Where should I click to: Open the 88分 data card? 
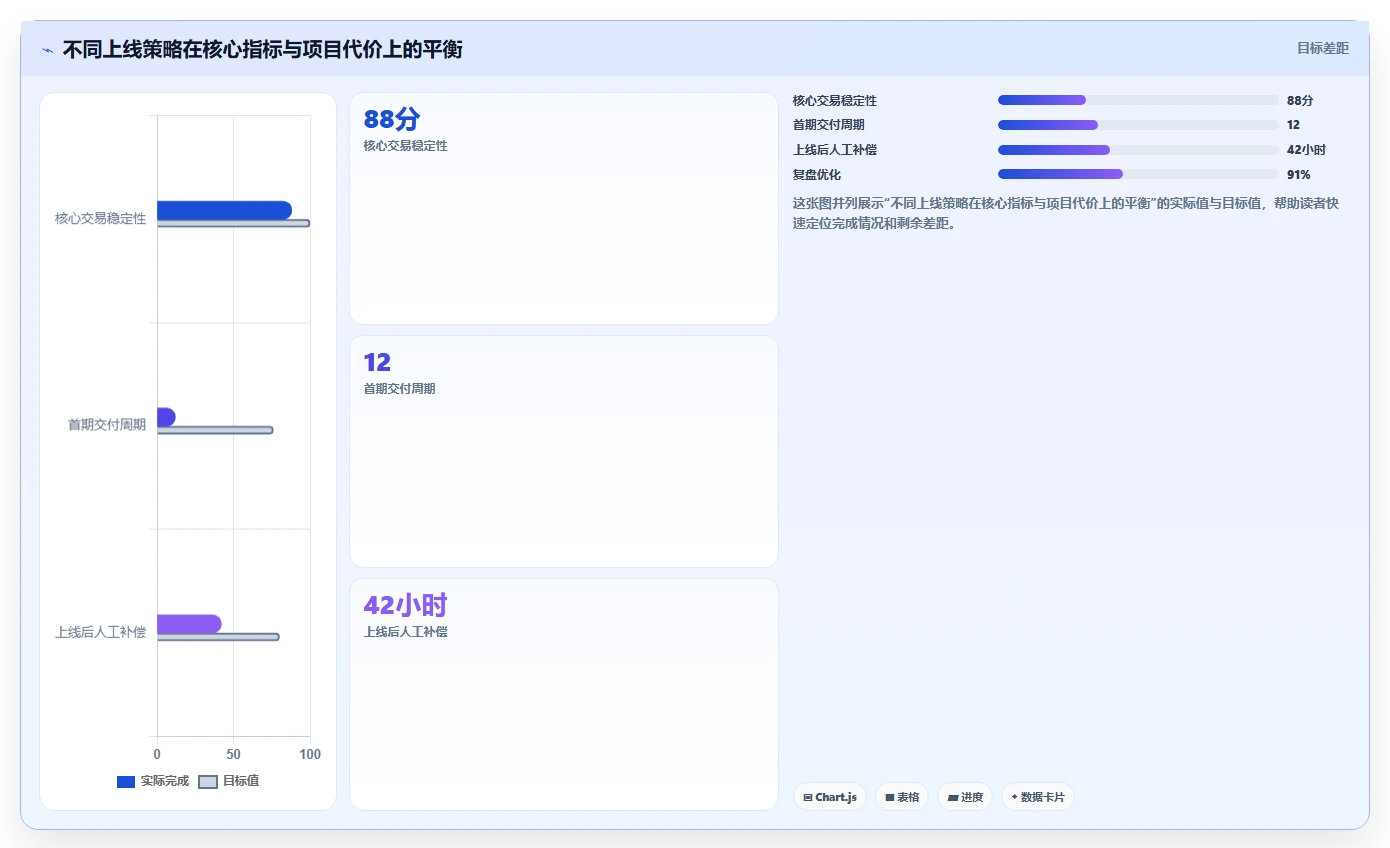click(x=564, y=208)
